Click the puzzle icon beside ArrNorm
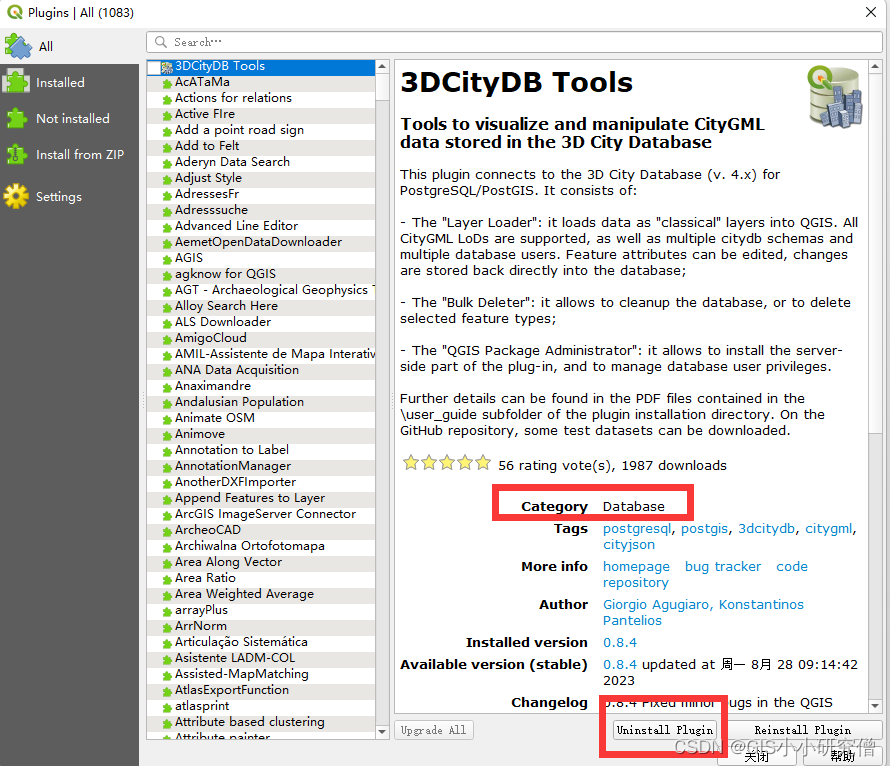Image resolution: width=890 pixels, height=766 pixels. 167,628
